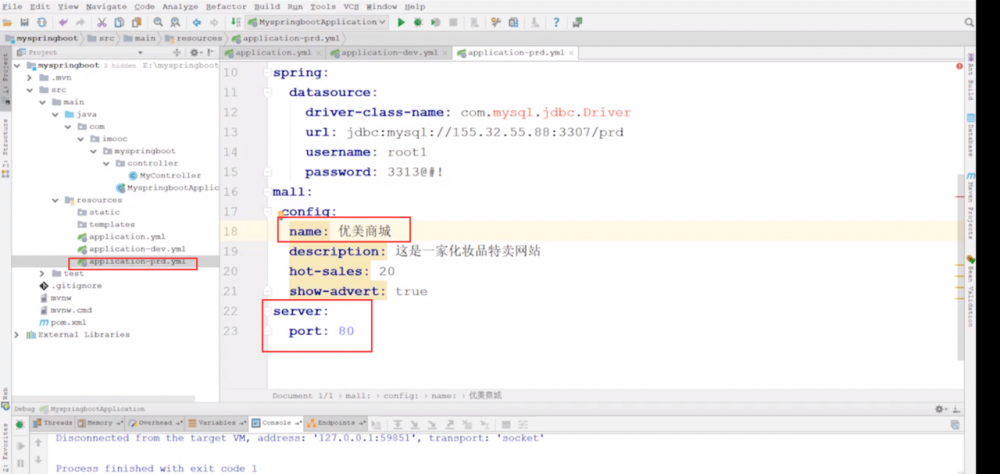
Task: Click the Rerun bug icon in Debug panel
Action: click(x=20, y=424)
